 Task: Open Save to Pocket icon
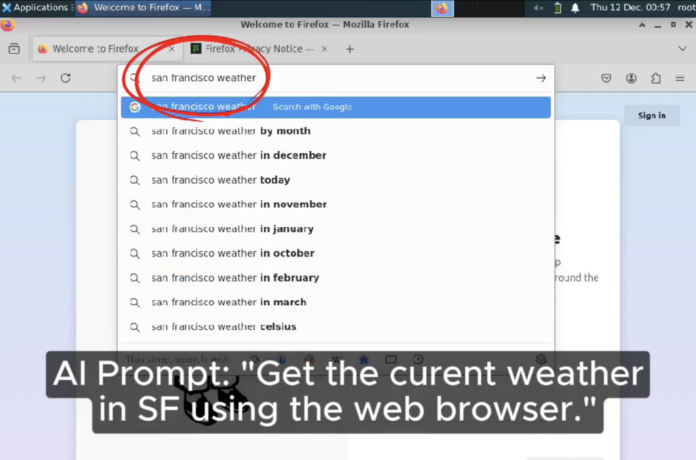click(606, 78)
